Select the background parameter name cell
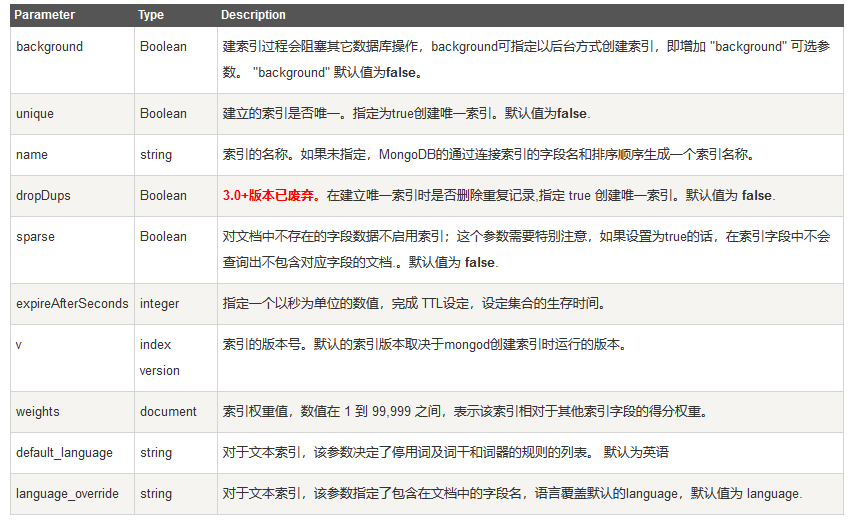This screenshot has width=851, height=524. click(50, 47)
